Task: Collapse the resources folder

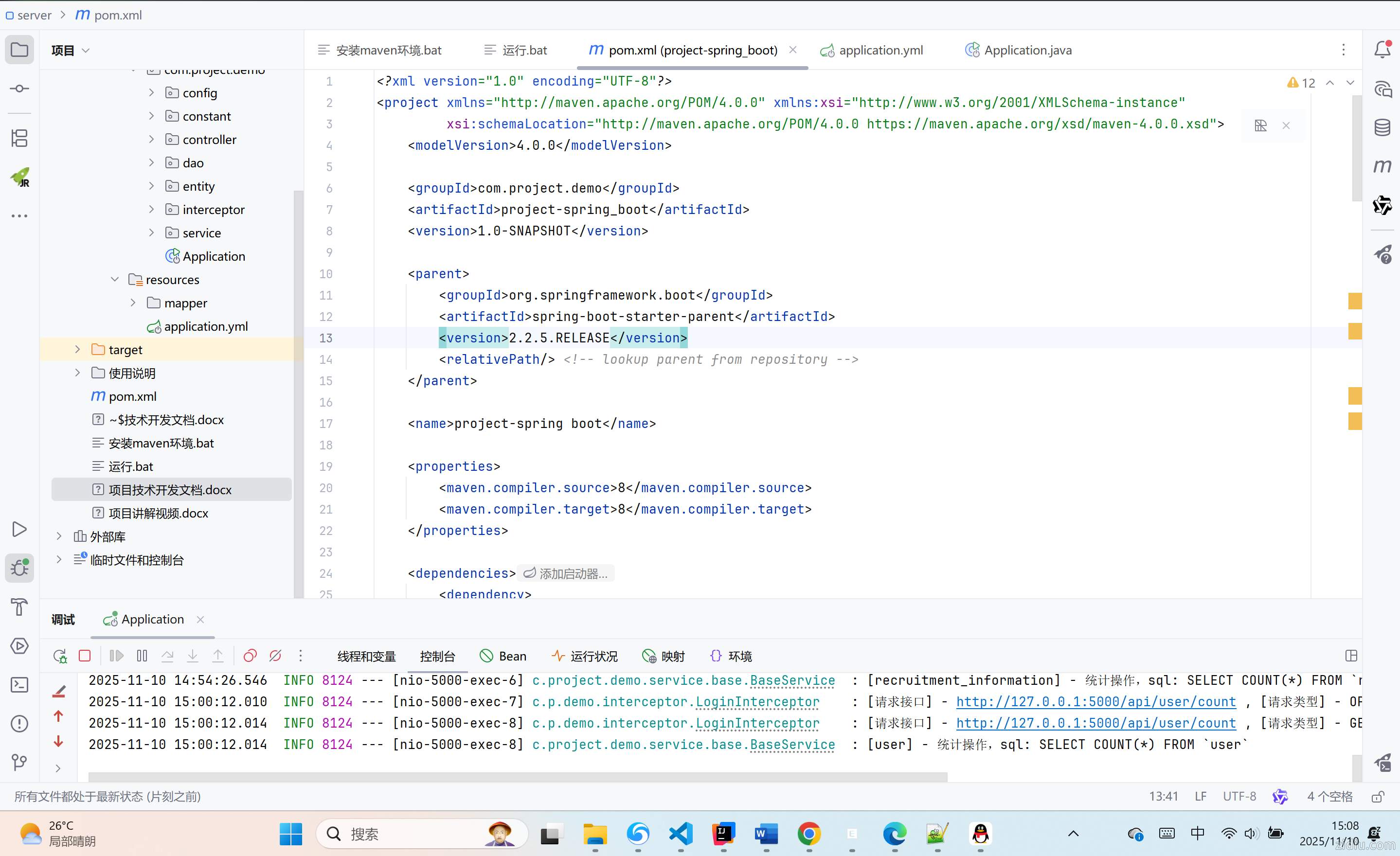Action: point(115,280)
